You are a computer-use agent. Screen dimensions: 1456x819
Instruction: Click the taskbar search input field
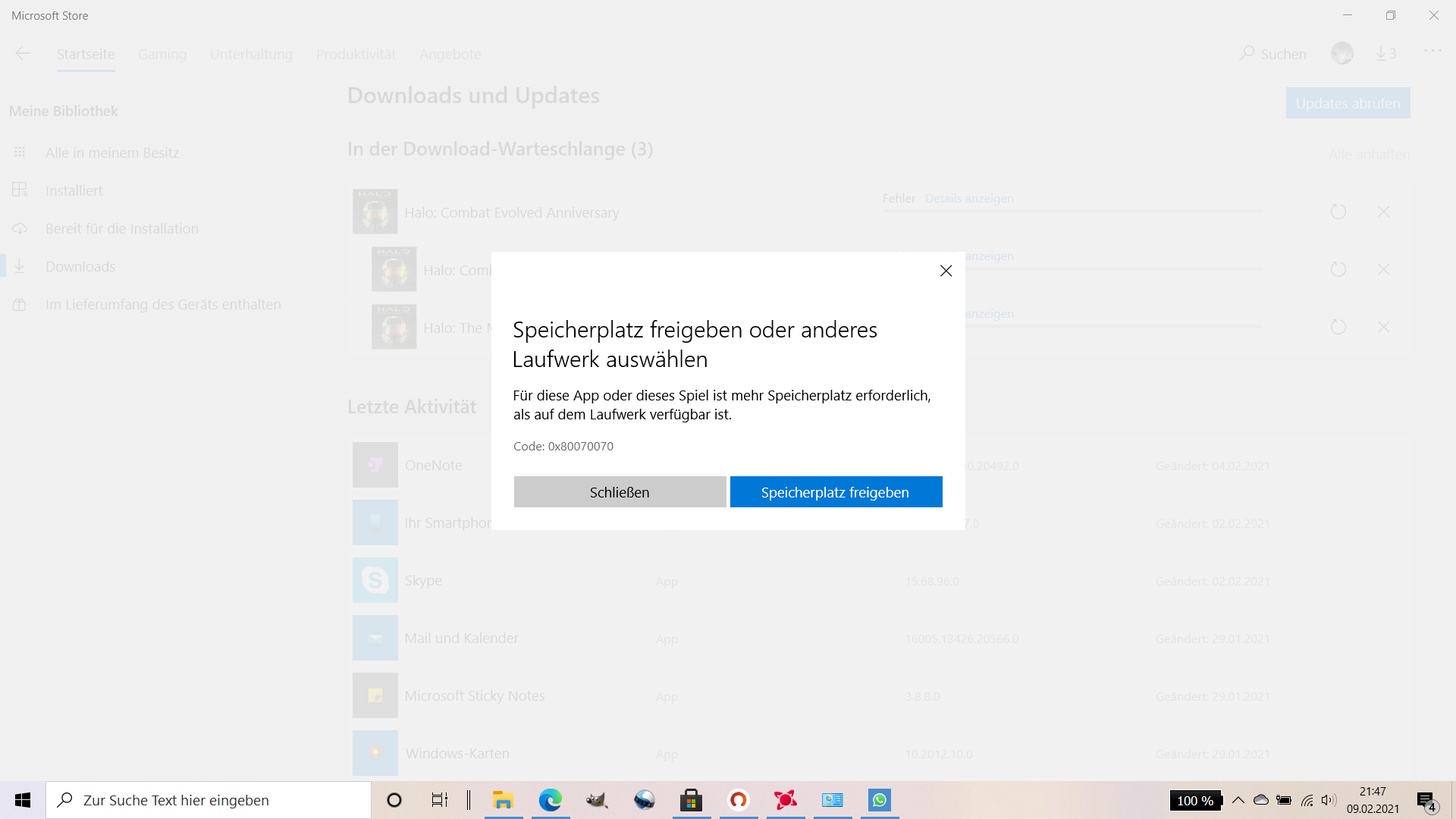tap(209, 800)
